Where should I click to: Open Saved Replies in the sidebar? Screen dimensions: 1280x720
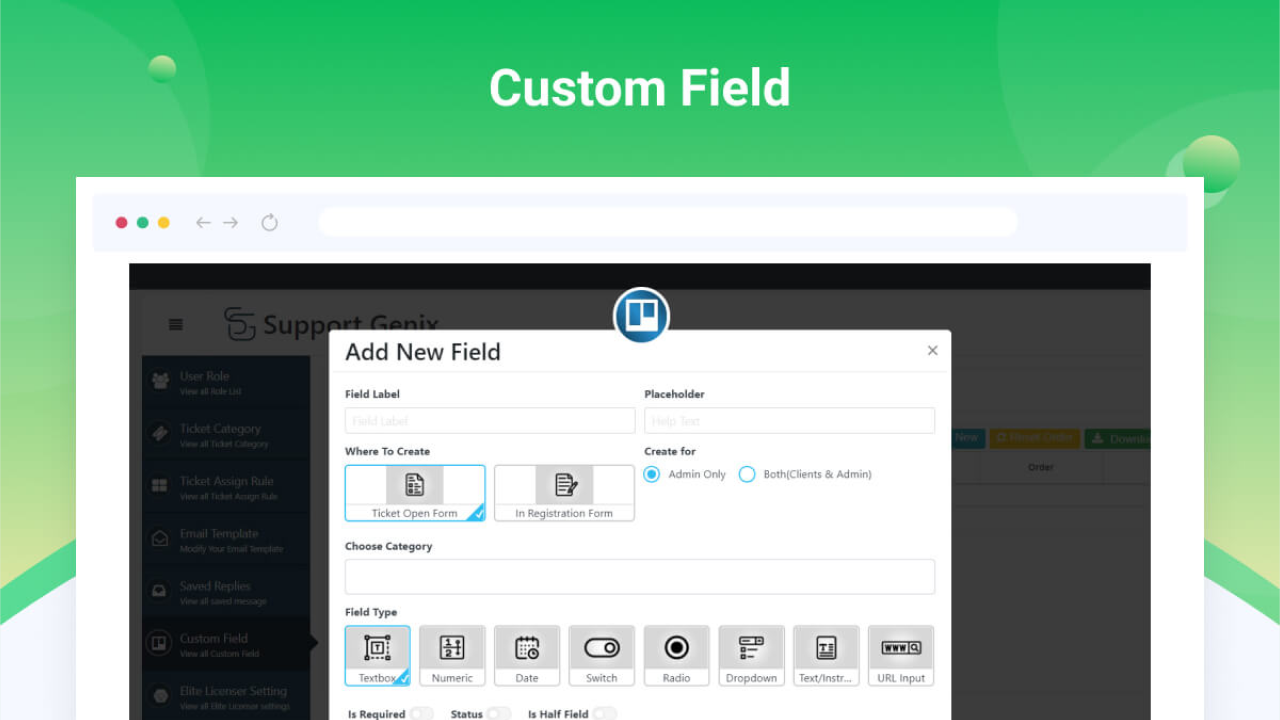click(x=225, y=592)
